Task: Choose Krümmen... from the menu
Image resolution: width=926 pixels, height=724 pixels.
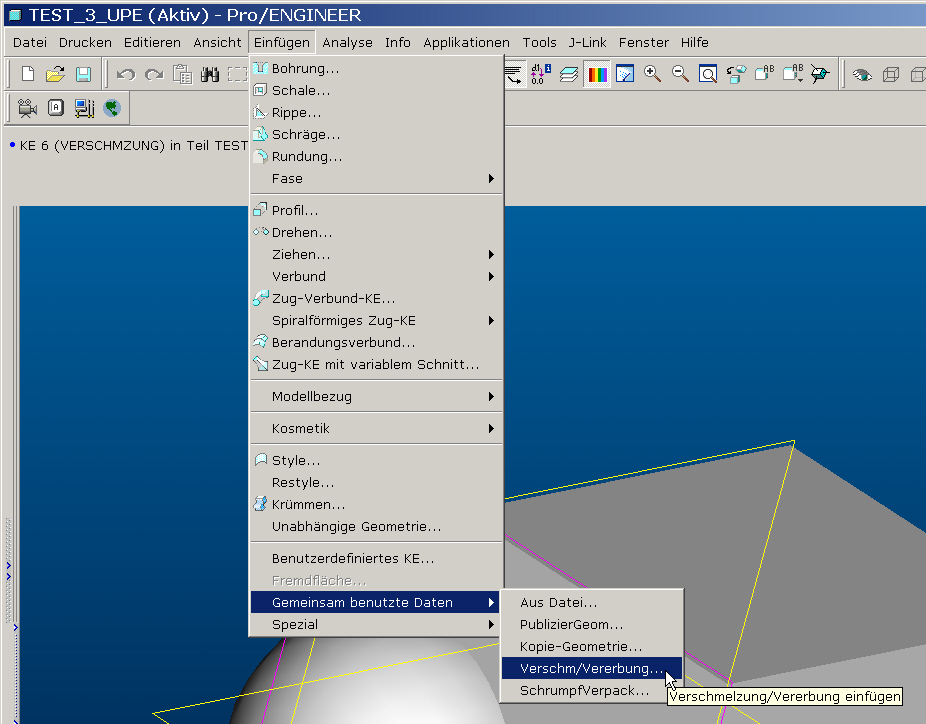Action: pyautogui.click(x=376, y=504)
